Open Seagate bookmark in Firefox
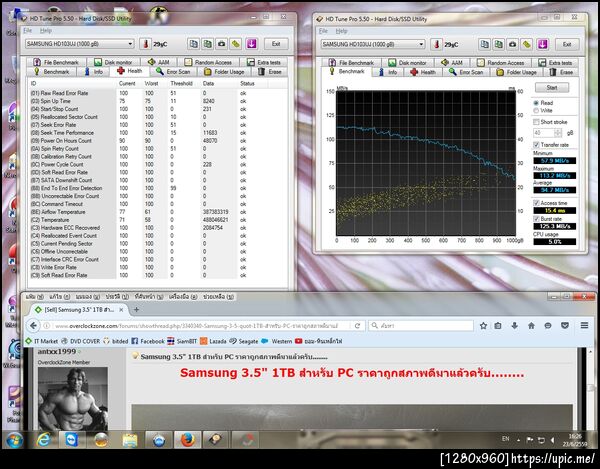This screenshot has width=600, height=469. point(243,341)
